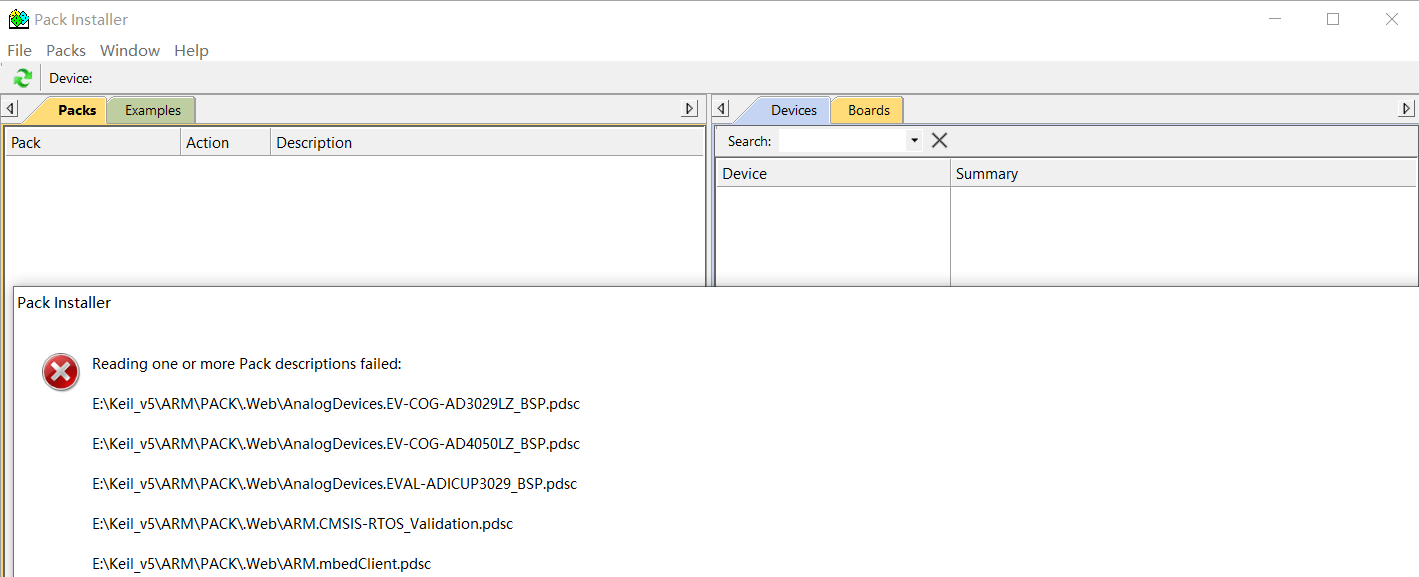Open the Window menu
This screenshot has height=577, width=1419.
(x=130, y=50)
